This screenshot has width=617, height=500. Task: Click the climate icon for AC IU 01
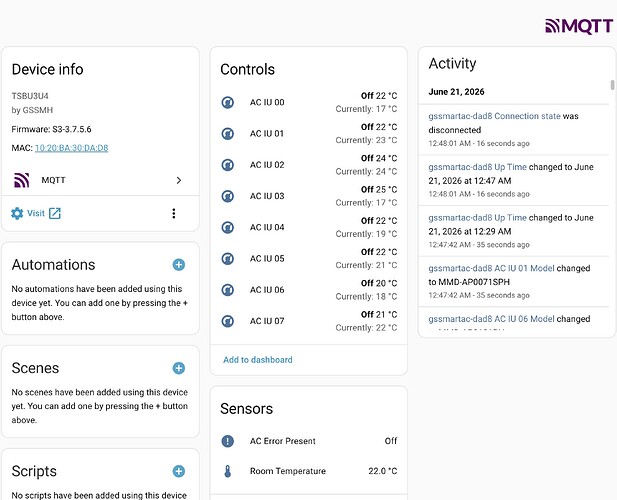click(x=227, y=134)
